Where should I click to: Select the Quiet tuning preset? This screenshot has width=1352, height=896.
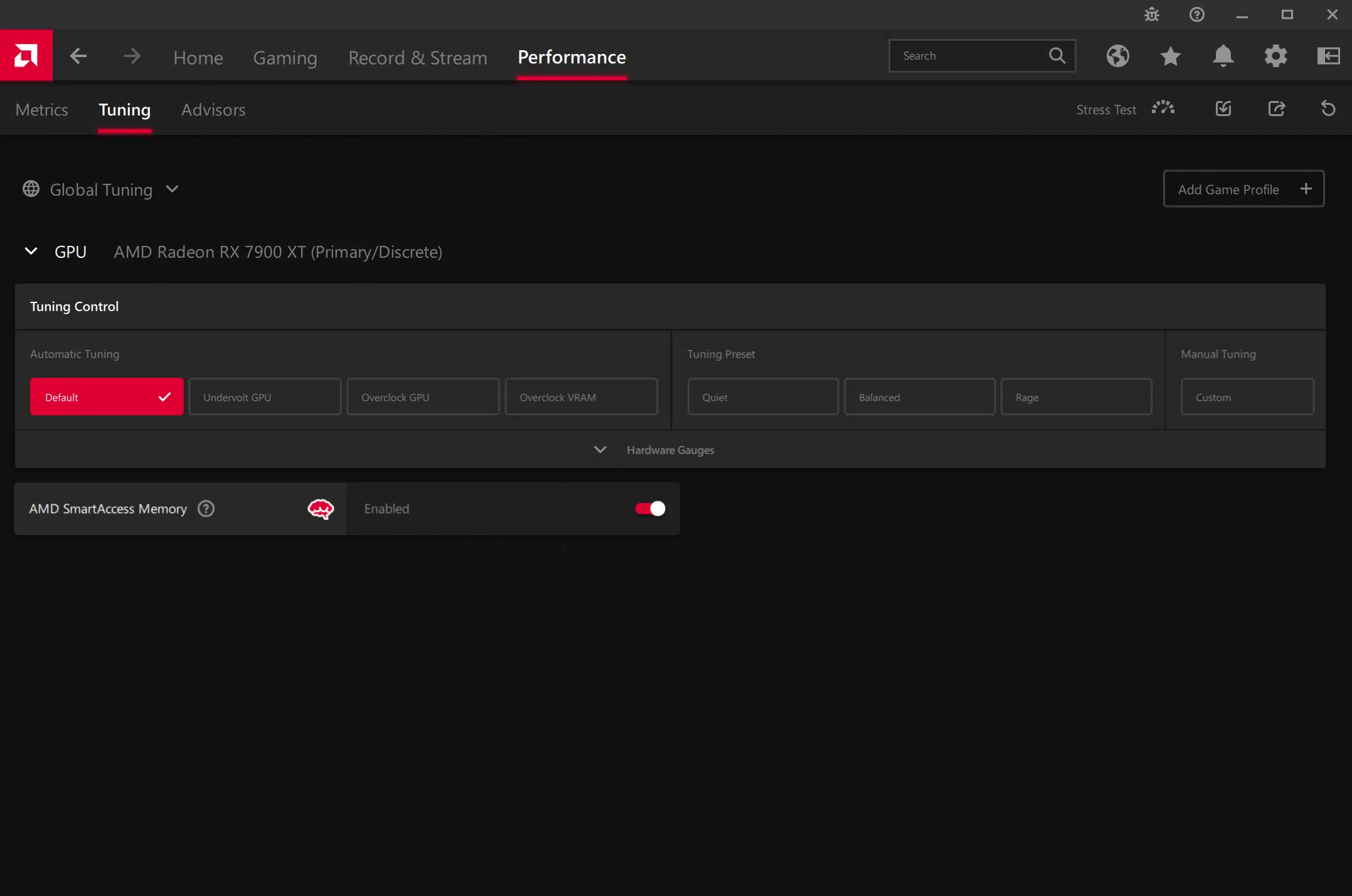[763, 397]
